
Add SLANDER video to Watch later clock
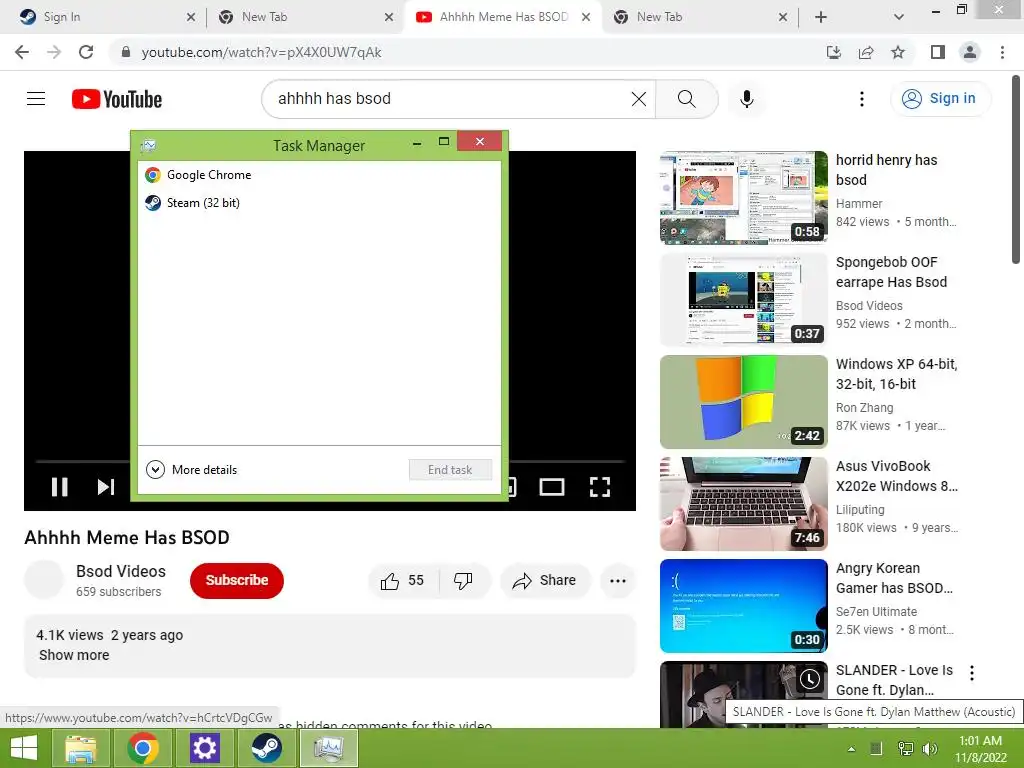[x=809, y=679]
